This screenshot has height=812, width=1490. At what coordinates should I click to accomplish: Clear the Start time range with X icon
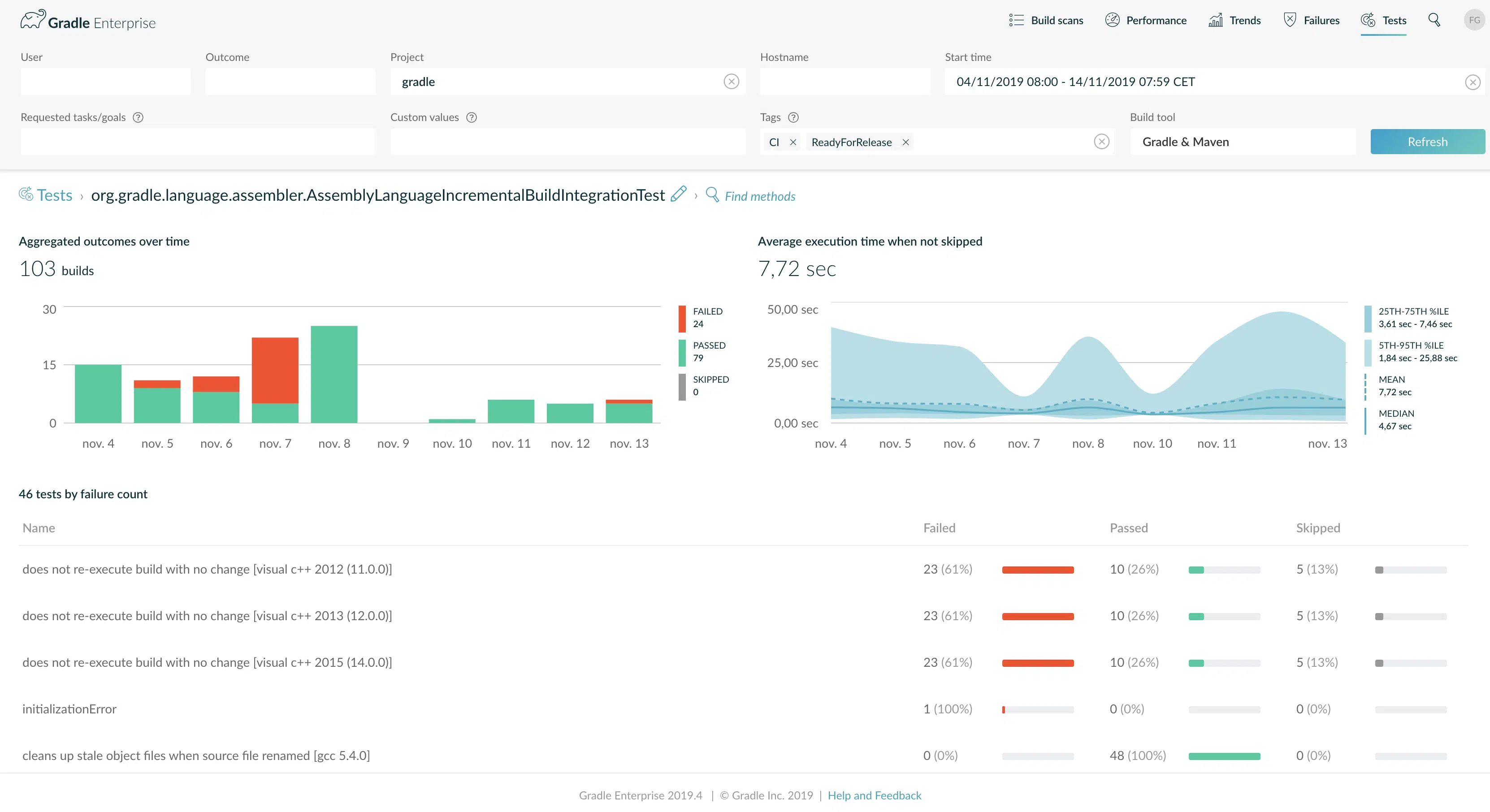1473,82
